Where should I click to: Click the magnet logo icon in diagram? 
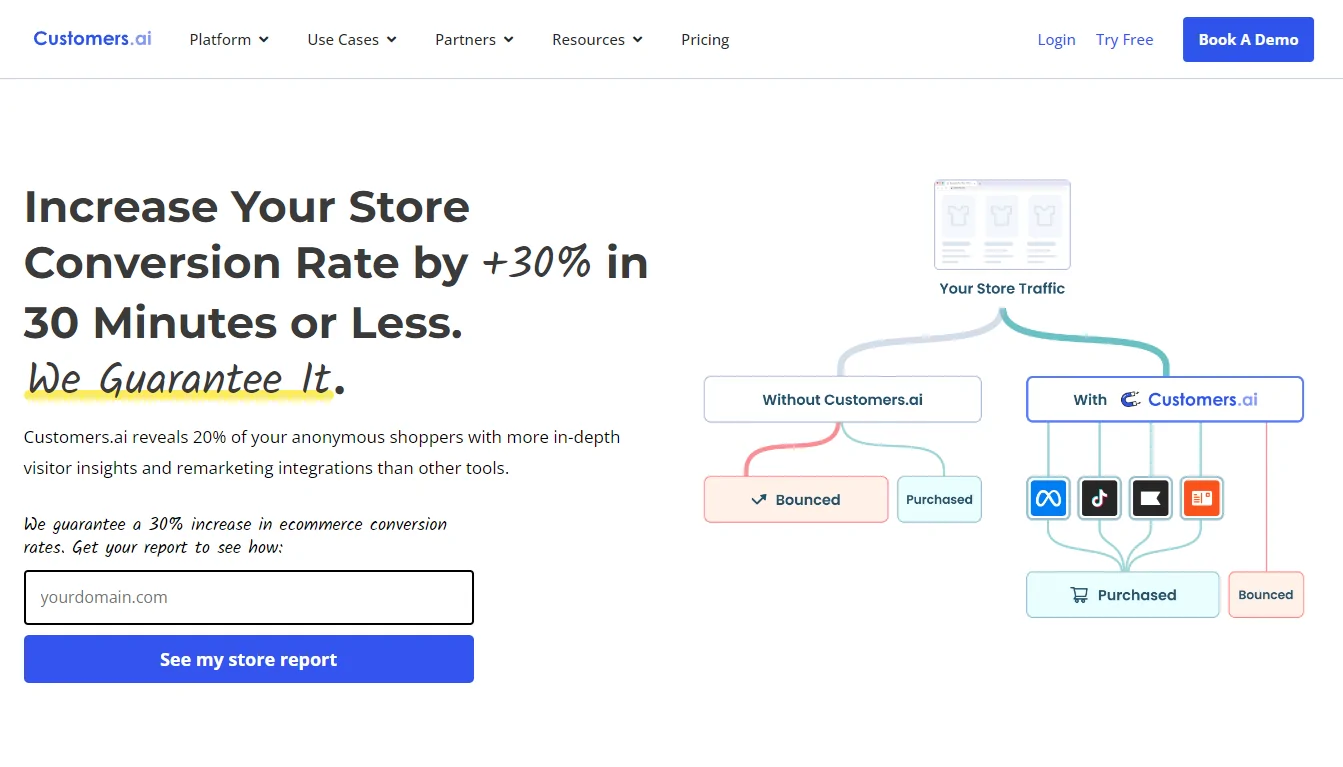(x=1130, y=400)
